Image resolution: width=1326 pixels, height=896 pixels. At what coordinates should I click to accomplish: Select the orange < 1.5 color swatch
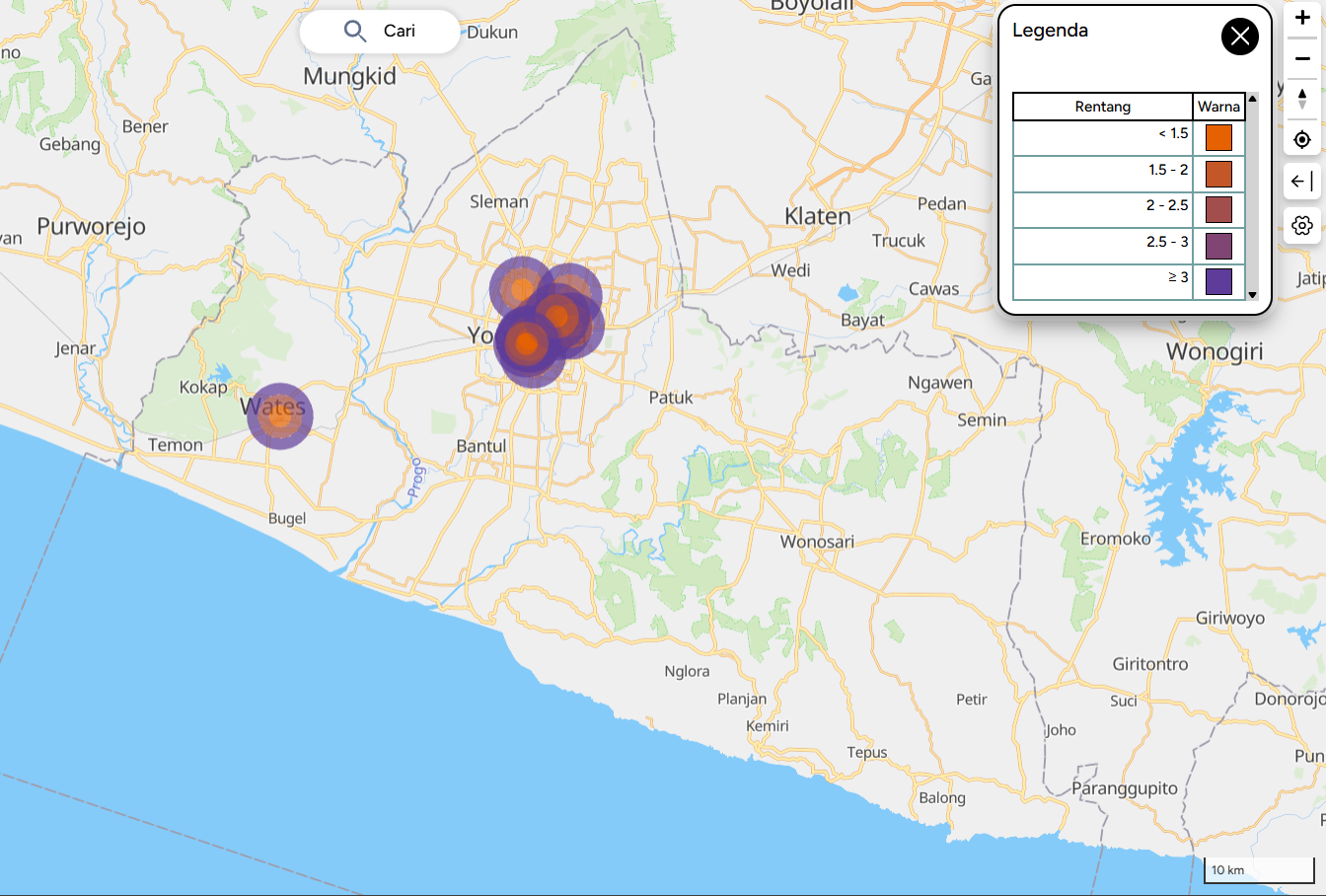tap(1218, 138)
